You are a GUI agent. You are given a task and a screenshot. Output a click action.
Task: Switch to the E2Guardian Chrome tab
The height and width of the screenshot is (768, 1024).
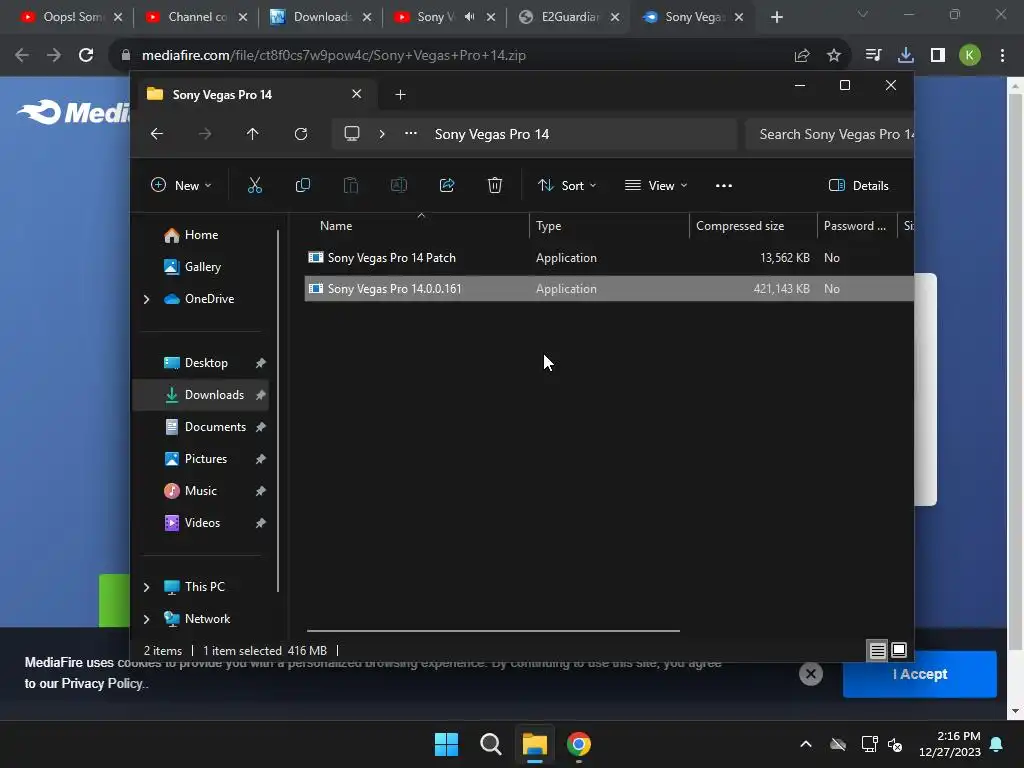point(569,17)
